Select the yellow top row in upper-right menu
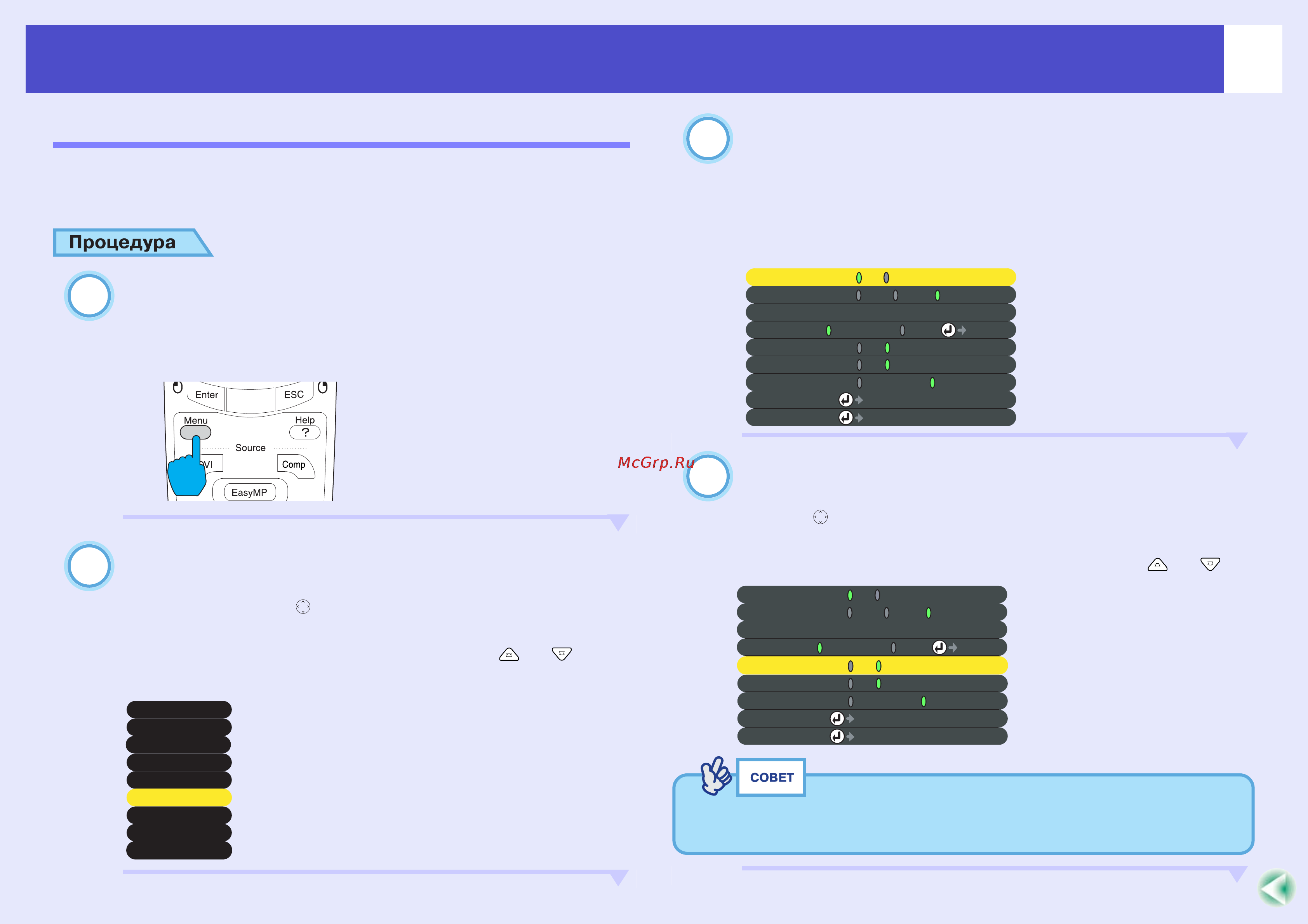1308x924 pixels. tap(881, 278)
